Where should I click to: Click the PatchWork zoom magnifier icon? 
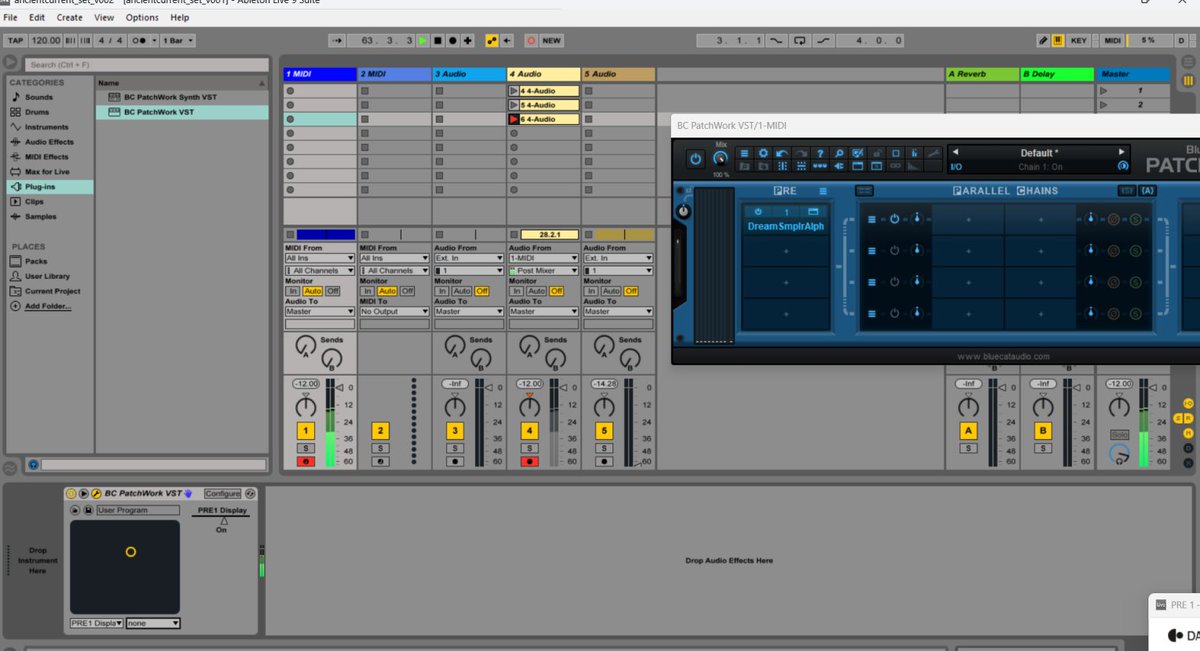(x=838, y=153)
